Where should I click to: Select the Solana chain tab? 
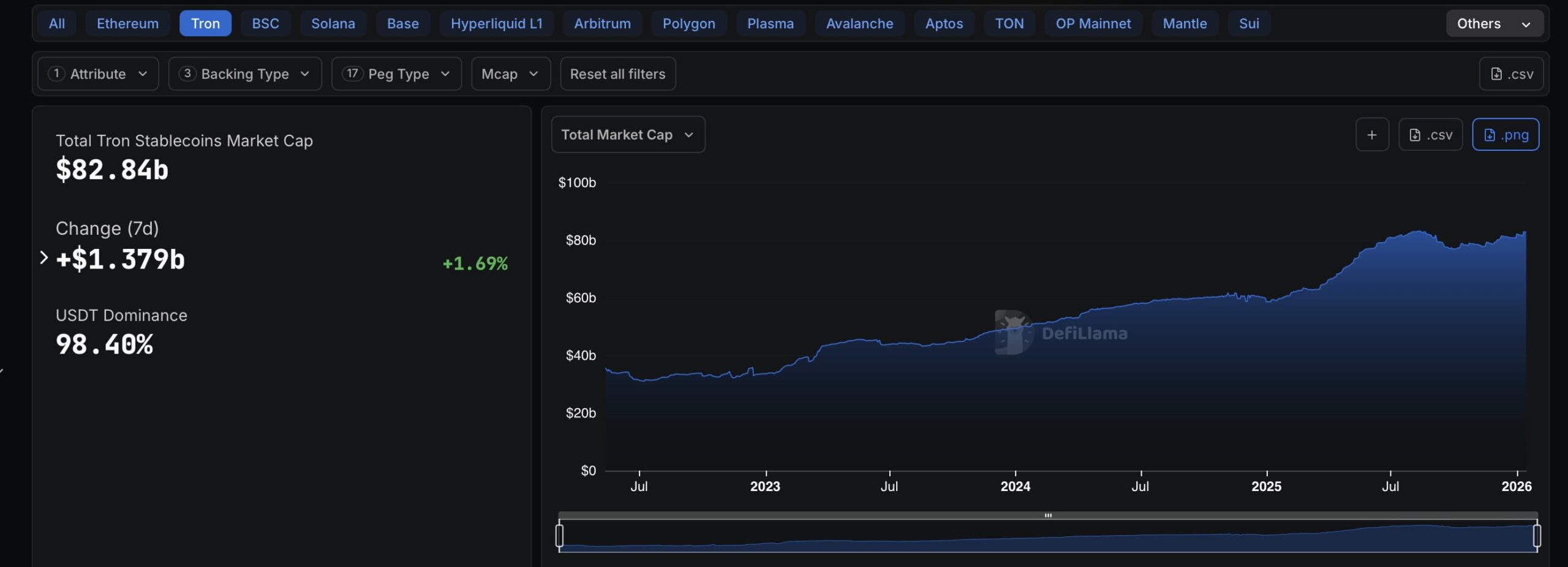click(x=333, y=23)
